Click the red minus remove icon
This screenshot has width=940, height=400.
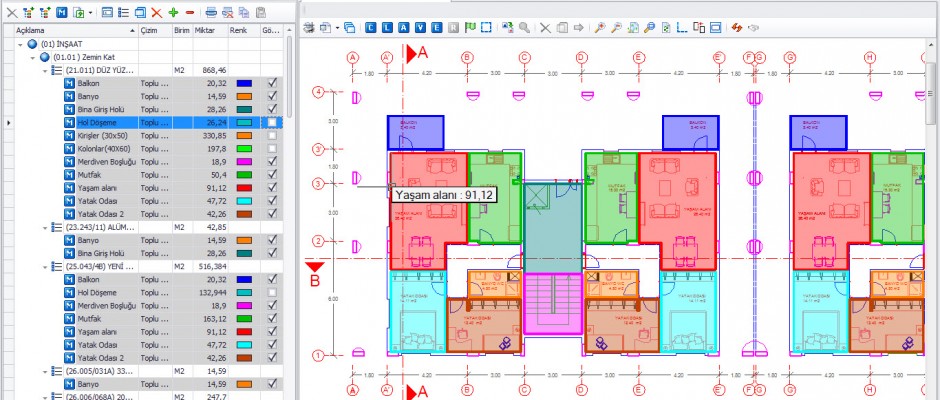pyautogui.click(x=190, y=12)
